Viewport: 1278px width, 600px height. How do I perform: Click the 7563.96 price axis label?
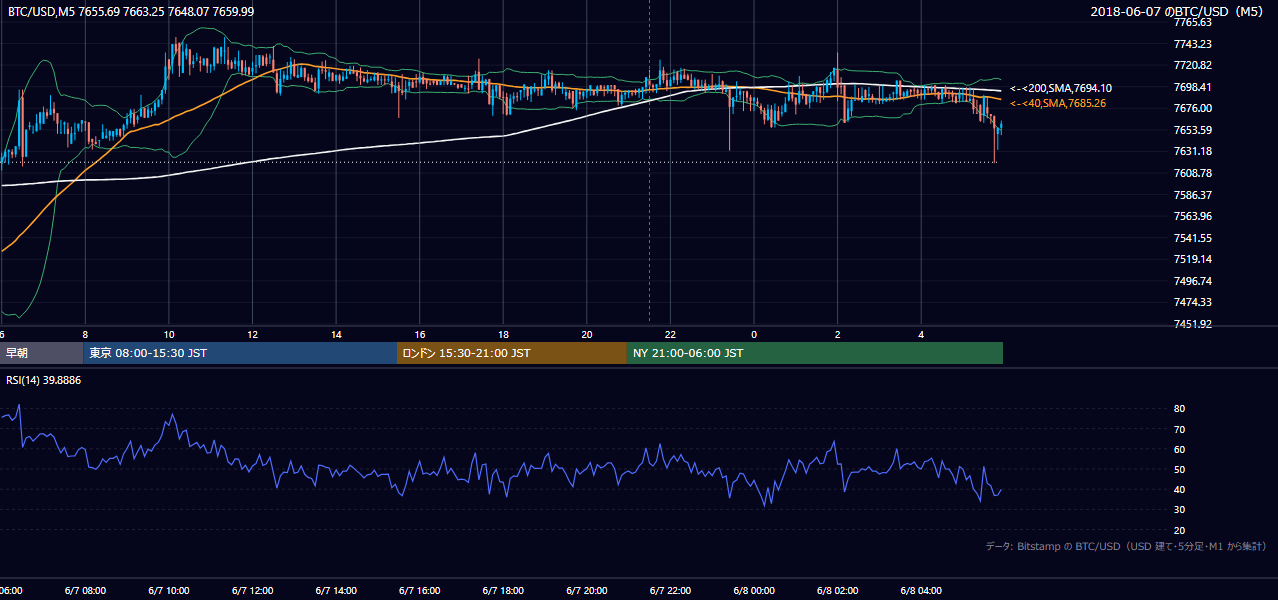click(1193, 216)
